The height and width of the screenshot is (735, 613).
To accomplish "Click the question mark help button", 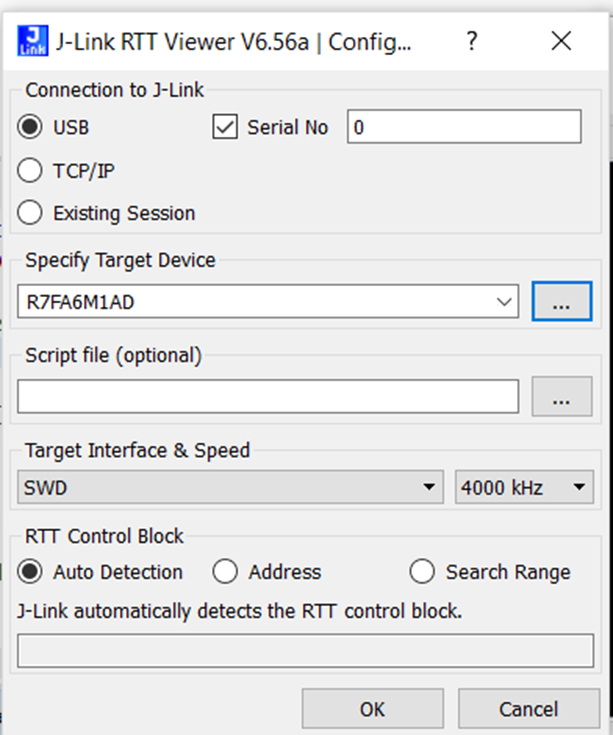I will 471,42.
